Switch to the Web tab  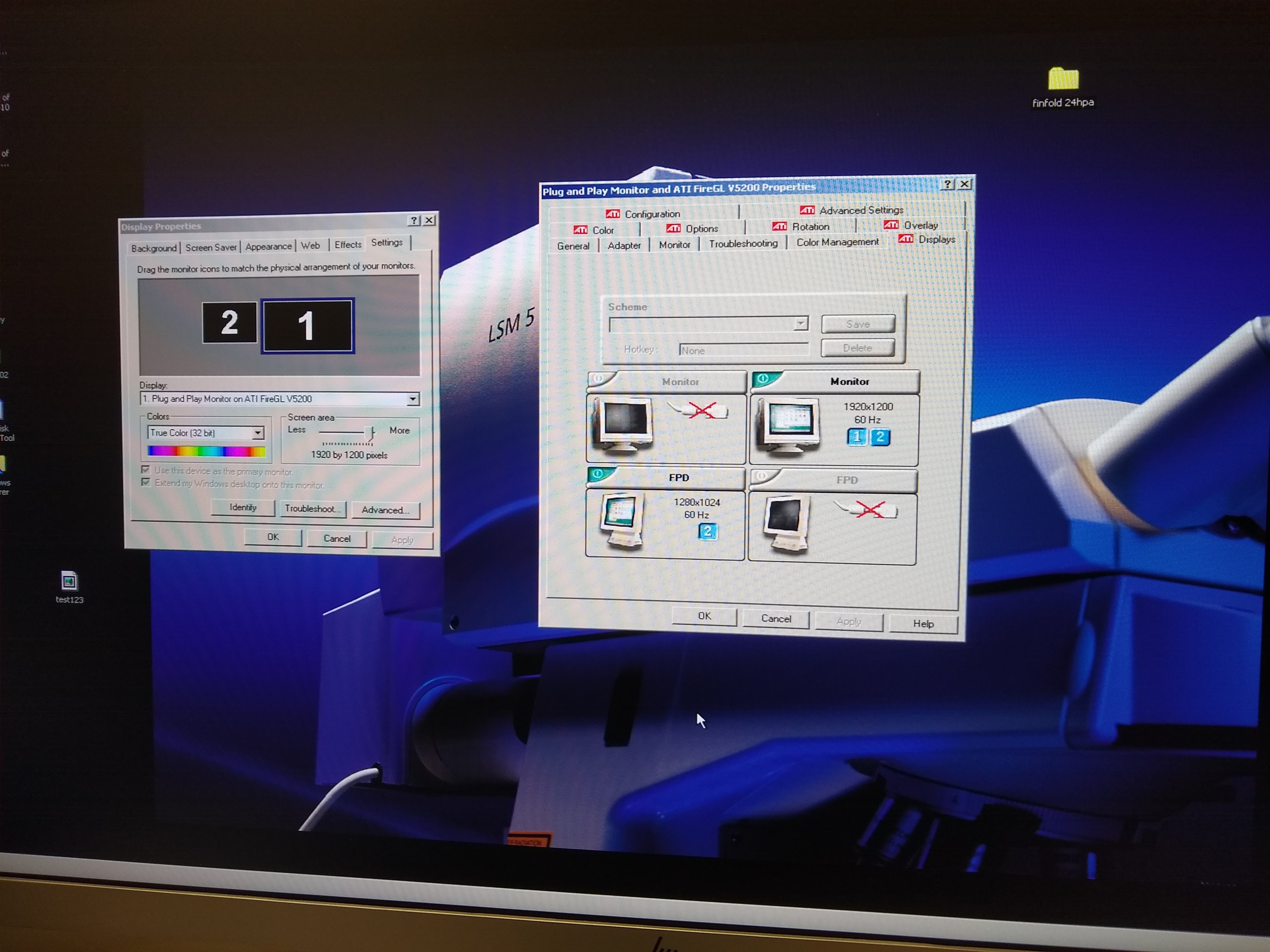point(311,246)
